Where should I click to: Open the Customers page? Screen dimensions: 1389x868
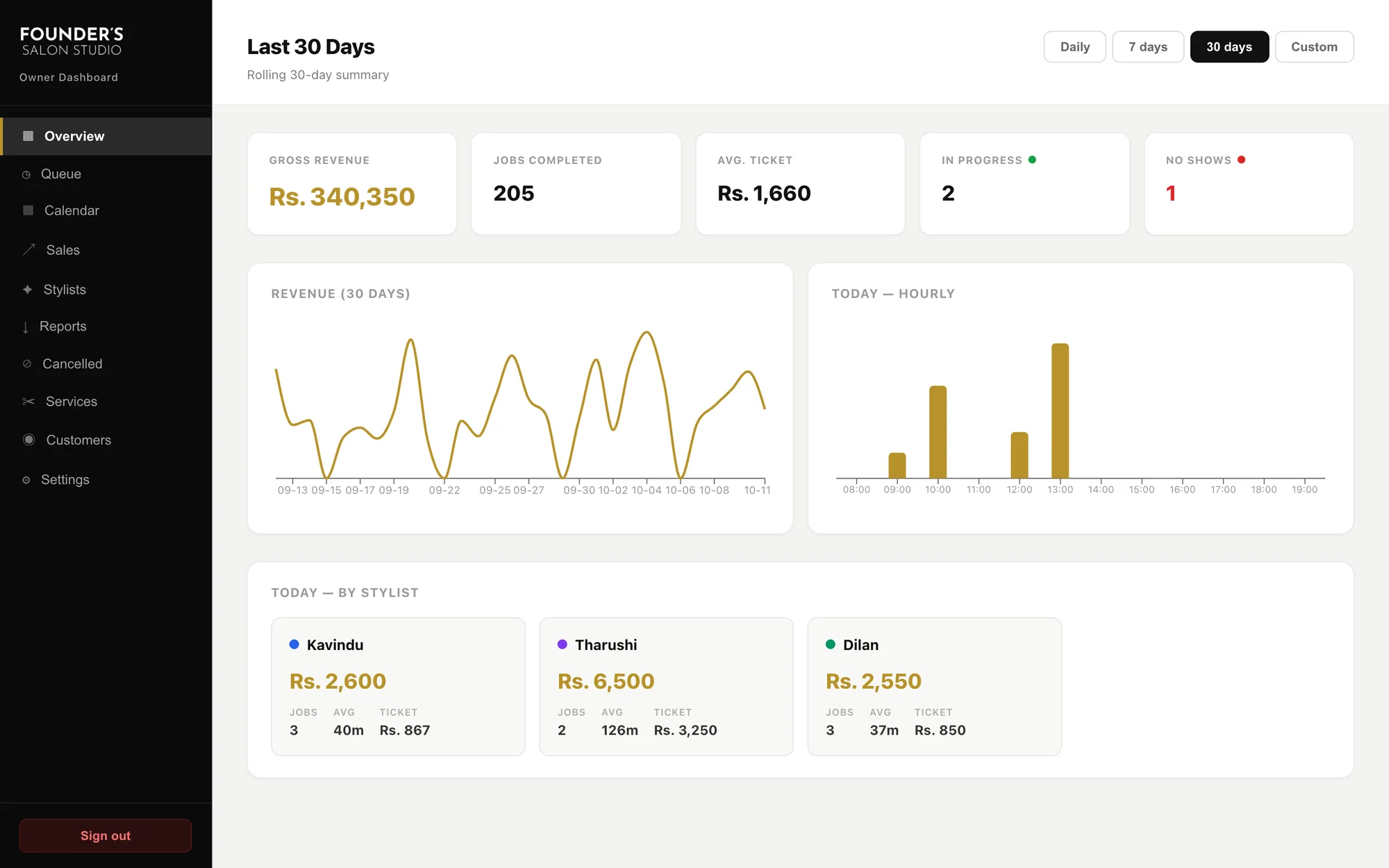(x=106, y=440)
